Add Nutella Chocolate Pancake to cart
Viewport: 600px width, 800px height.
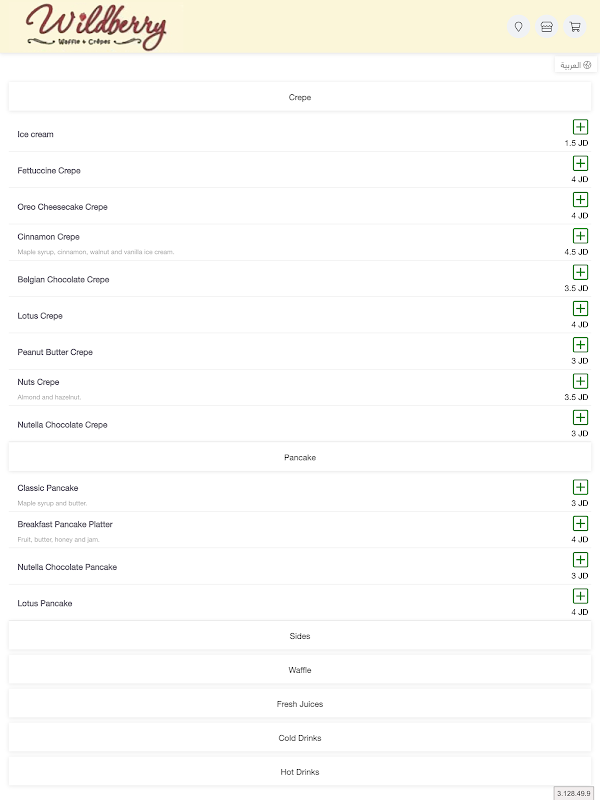[580, 560]
